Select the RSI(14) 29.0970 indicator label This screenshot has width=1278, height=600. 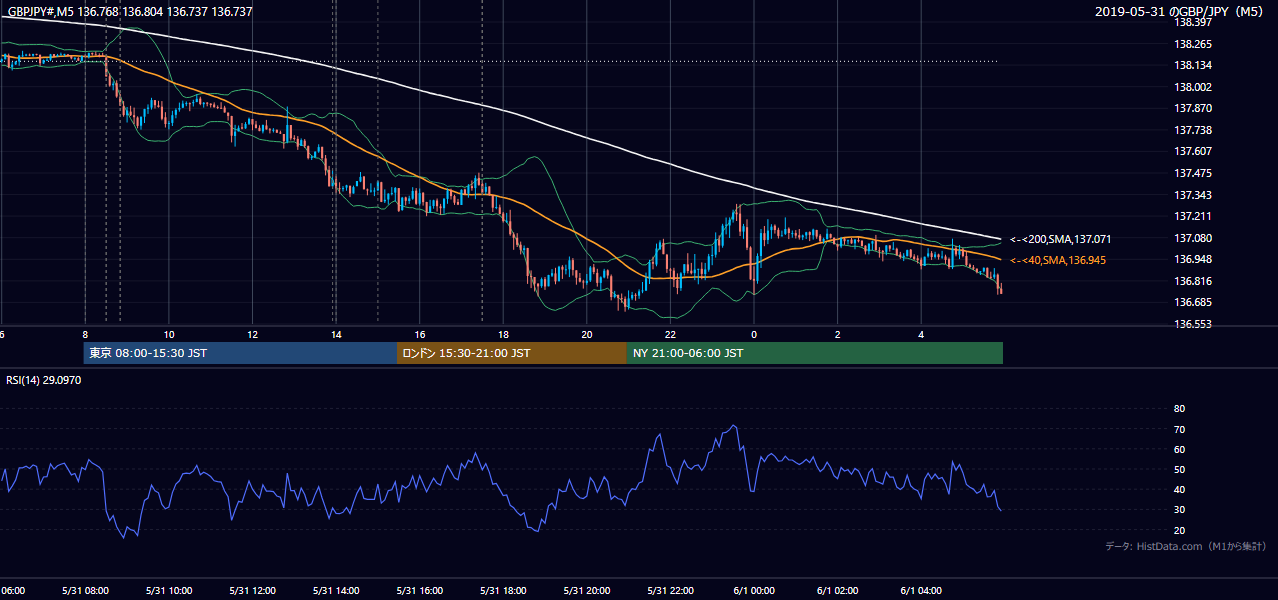(44, 380)
